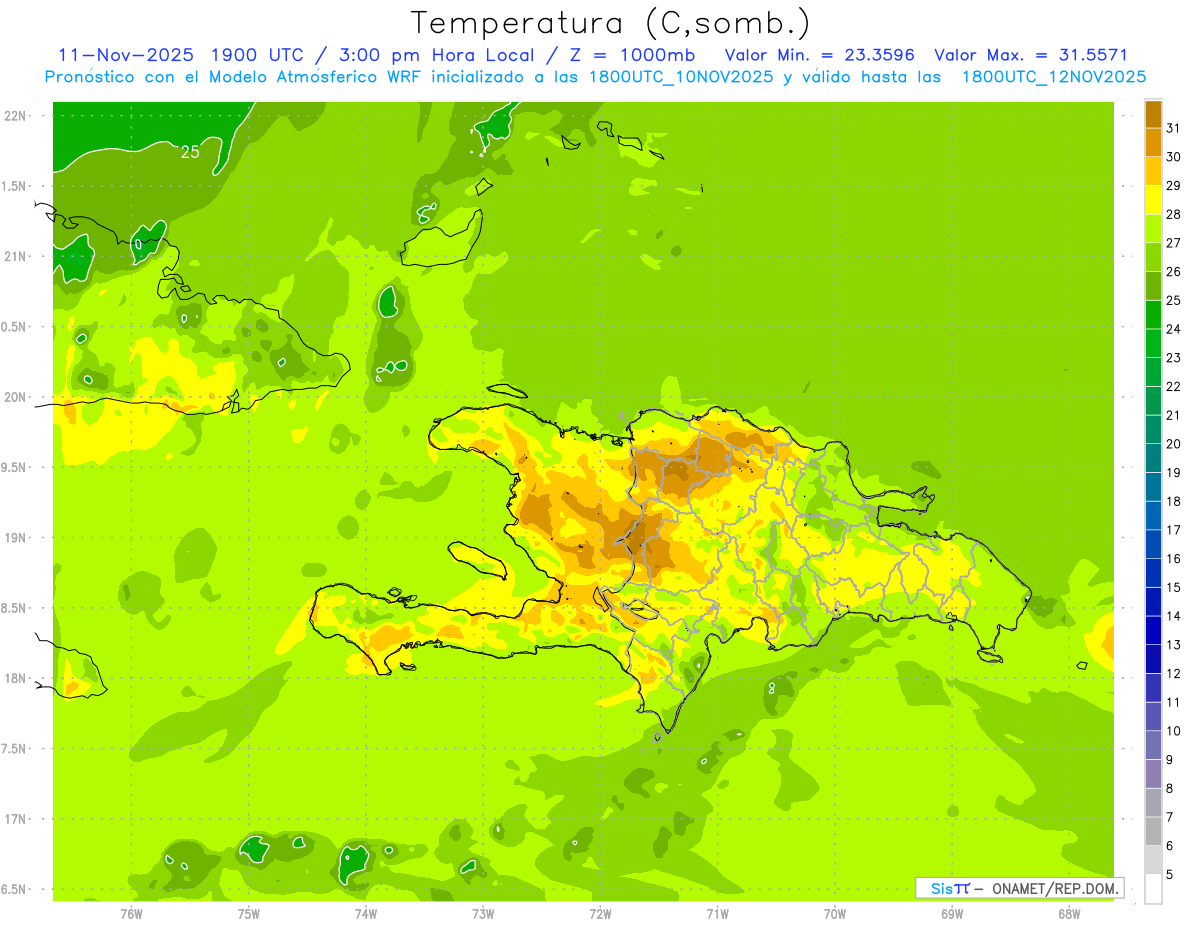1200x927 pixels.
Task: Click the '71W' longitude axis label
Action: [x=717, y=913]
